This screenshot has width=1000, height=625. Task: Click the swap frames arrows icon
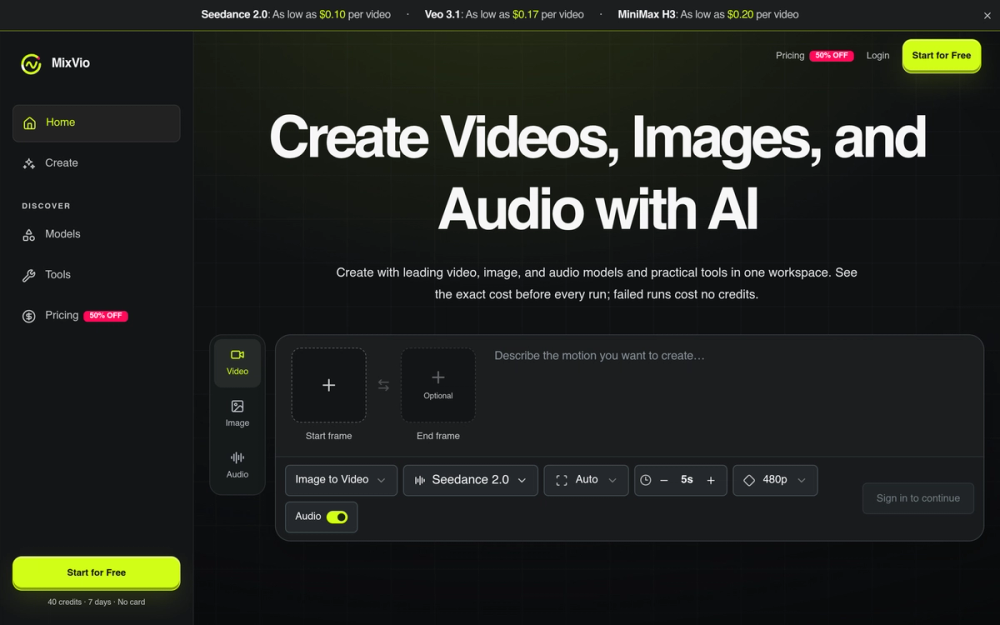tap(383, 385)
